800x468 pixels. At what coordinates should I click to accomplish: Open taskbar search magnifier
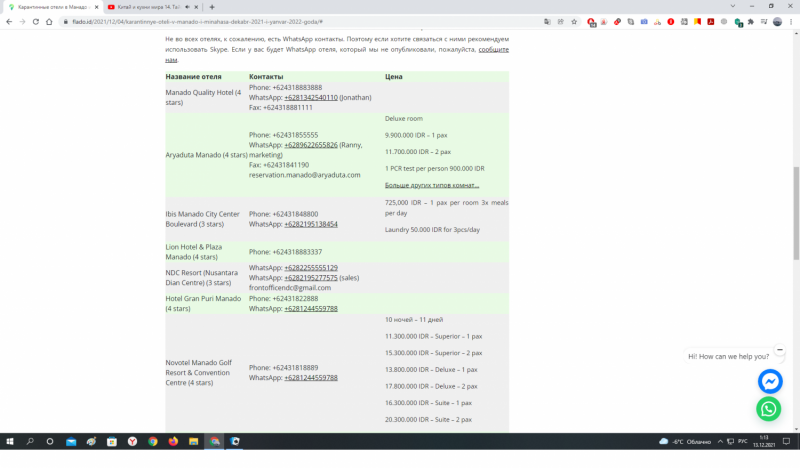(x=30, y=441)
